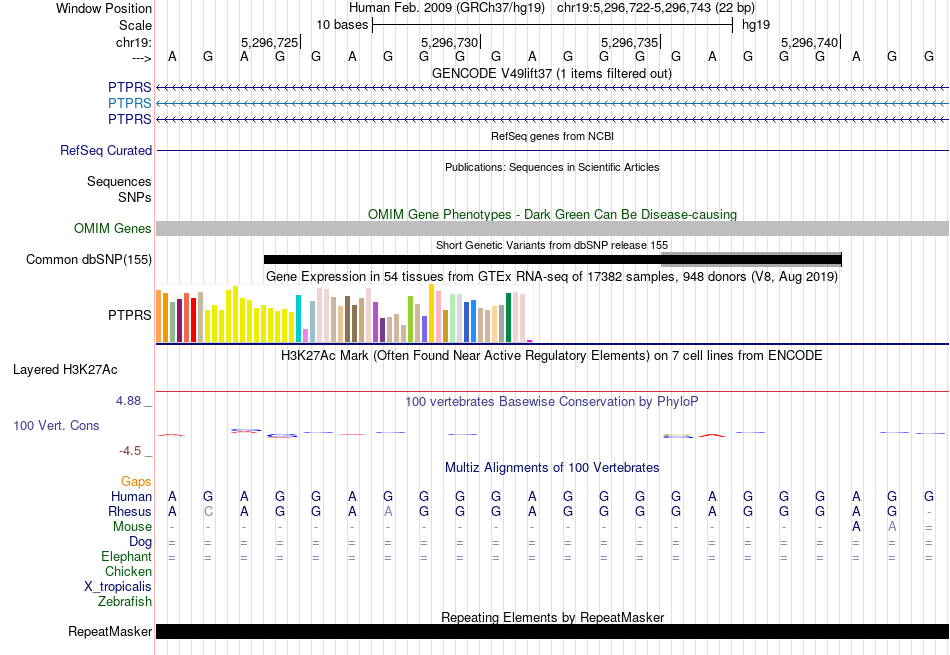Click the gray OMIM Genes bar

click(552, 229)
